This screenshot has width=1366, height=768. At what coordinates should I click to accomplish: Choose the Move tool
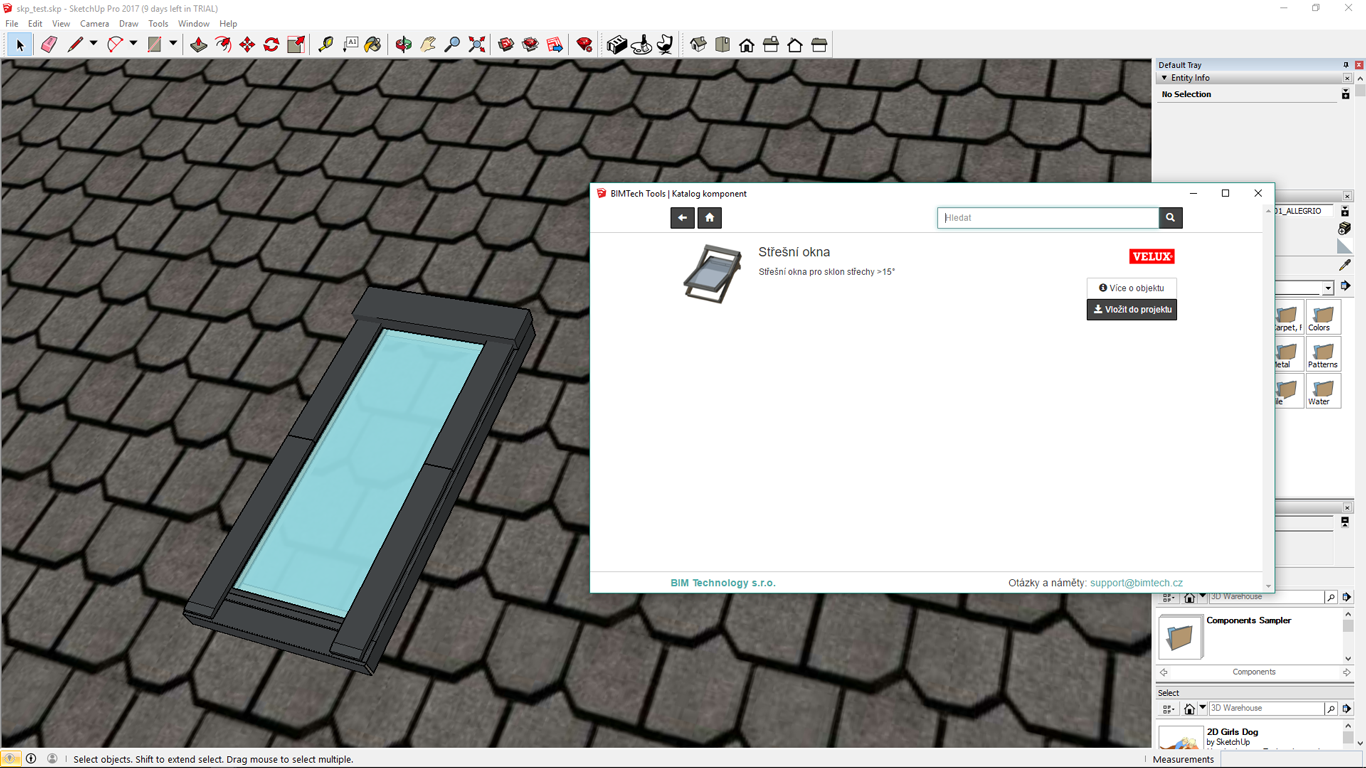247,45
